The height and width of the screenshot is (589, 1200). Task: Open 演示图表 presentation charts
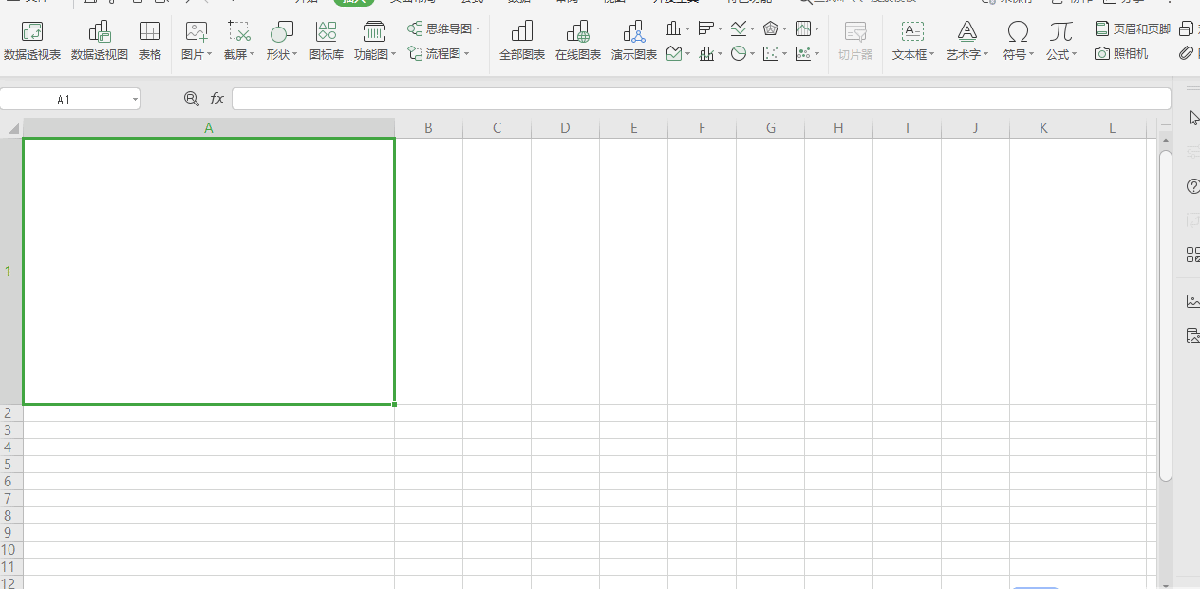click(x=634, y=42)
